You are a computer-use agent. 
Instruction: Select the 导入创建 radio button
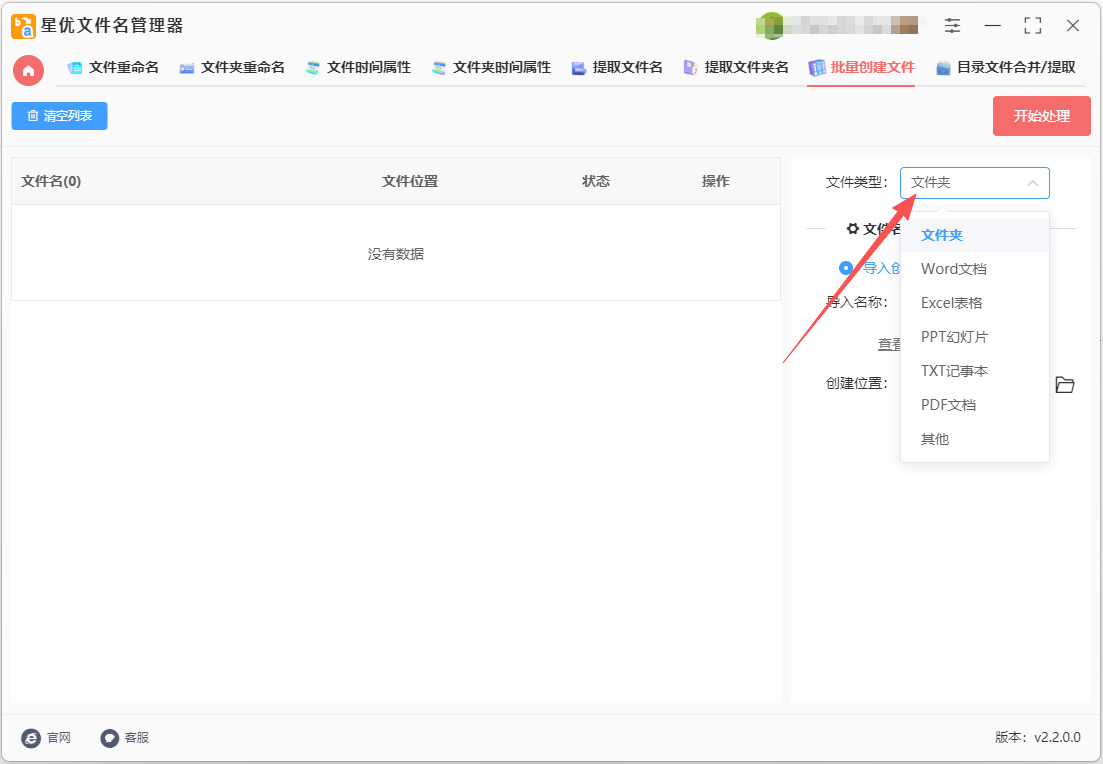846,268
